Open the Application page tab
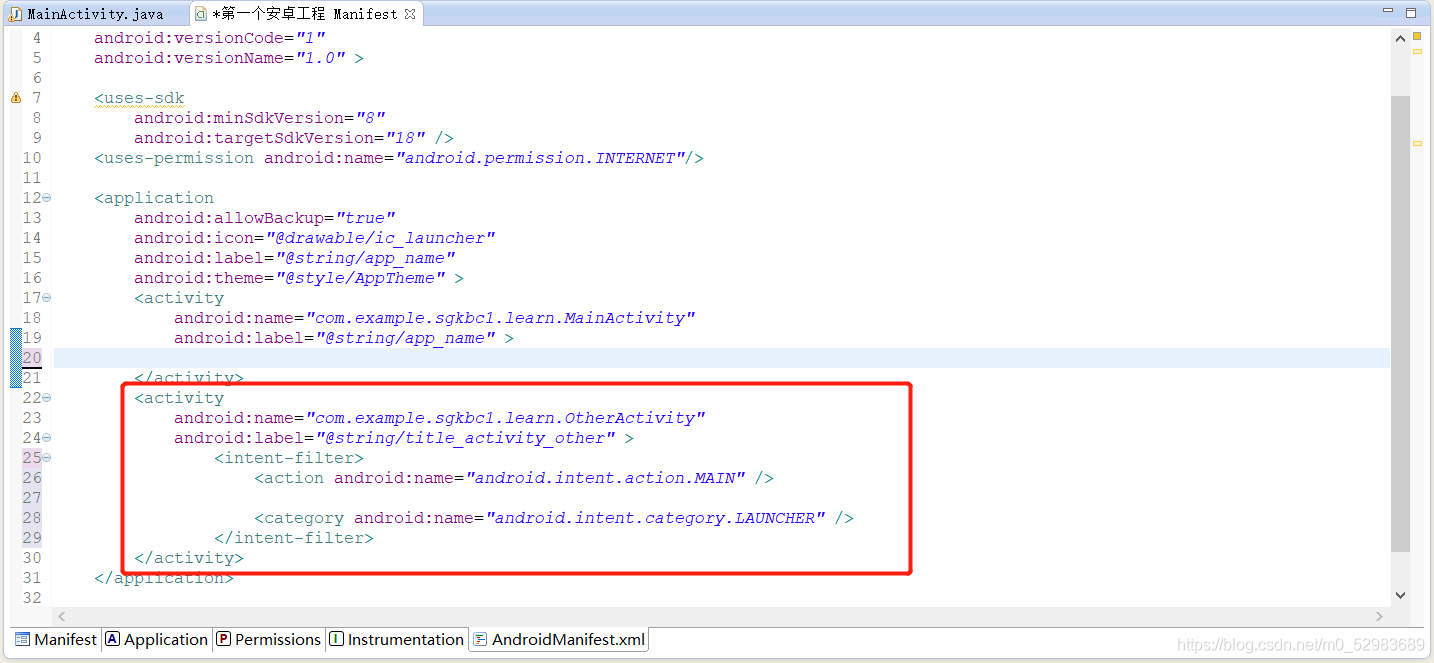The height and width of the screenshot is (663, 1434). [157, 639]
